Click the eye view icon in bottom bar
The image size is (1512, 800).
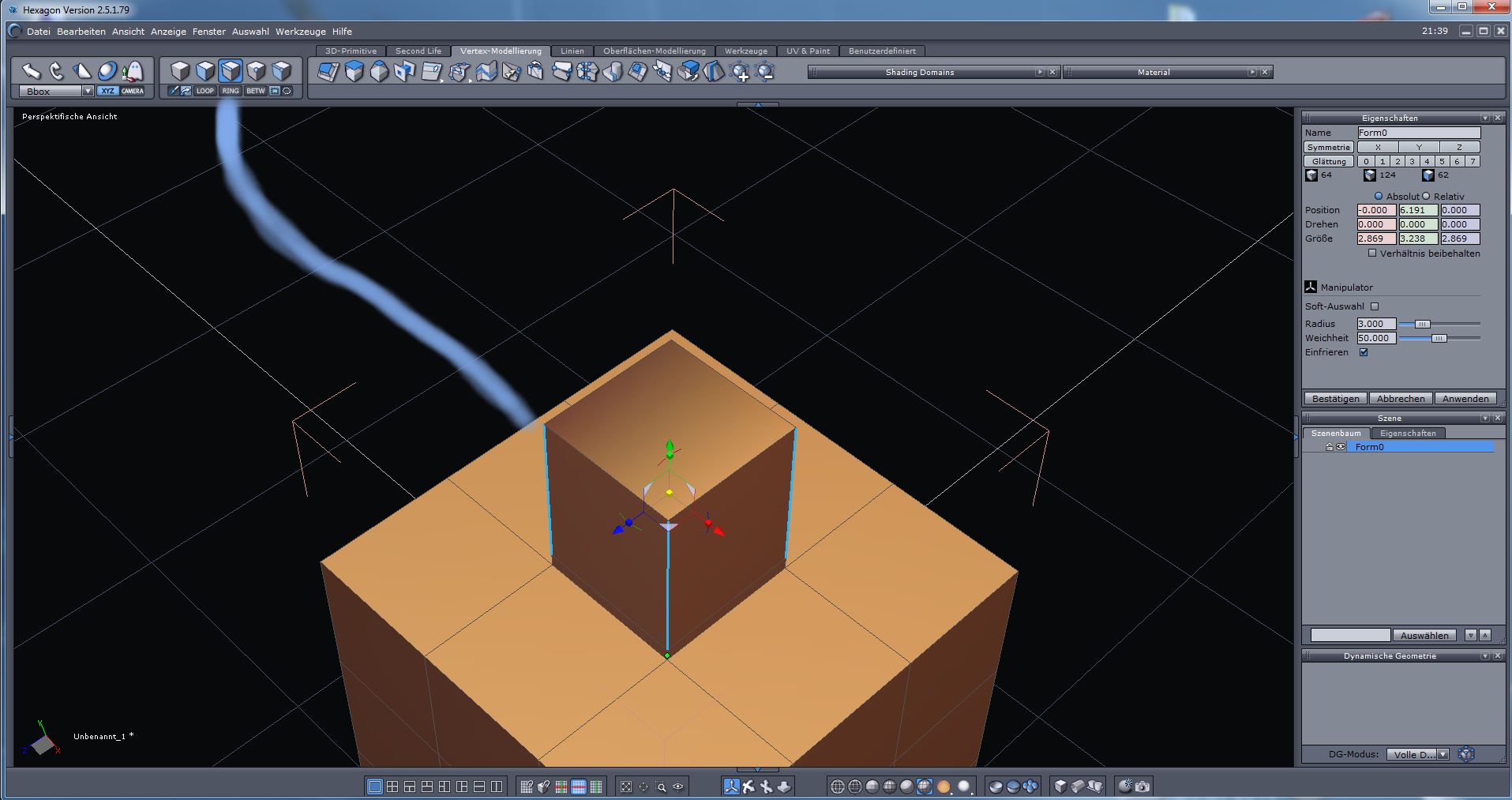pyautogui.click(x=678, y=787)
